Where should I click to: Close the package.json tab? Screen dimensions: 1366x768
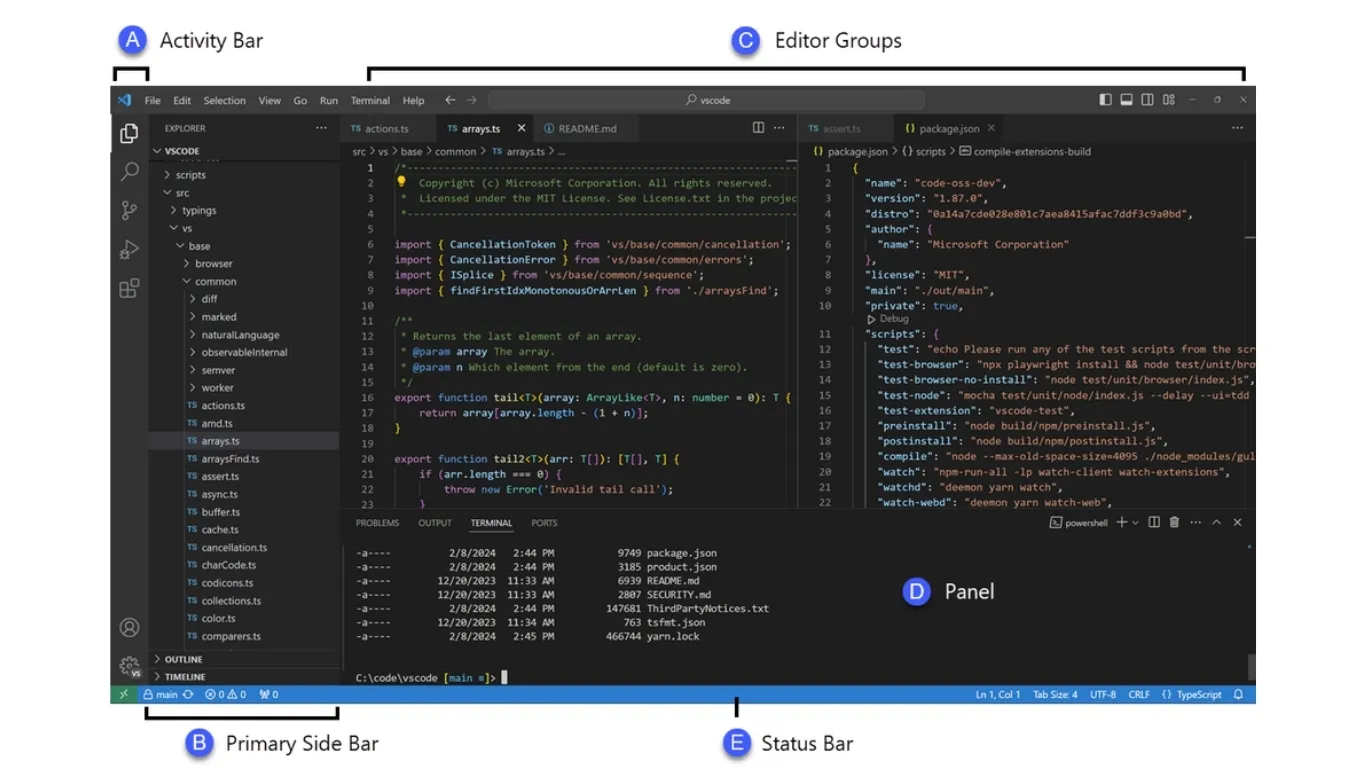[991, 128]
